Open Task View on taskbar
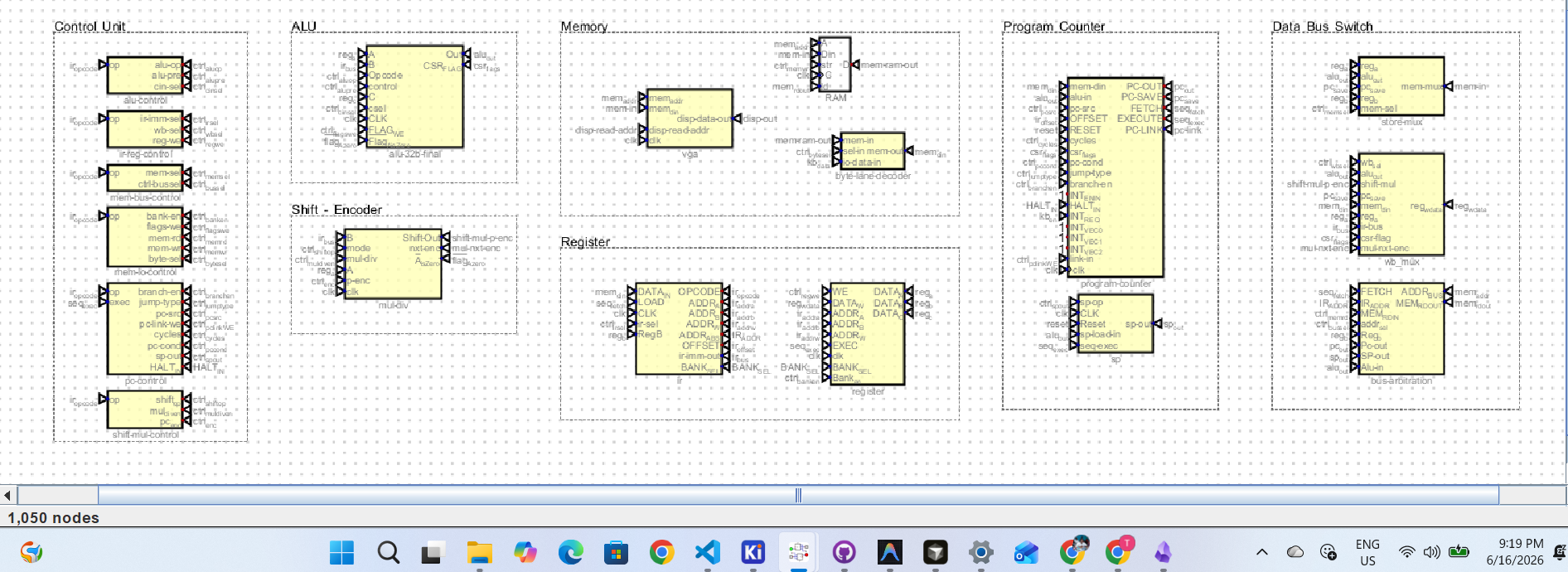Screen dimensions: 1568x572 [432, 552]
